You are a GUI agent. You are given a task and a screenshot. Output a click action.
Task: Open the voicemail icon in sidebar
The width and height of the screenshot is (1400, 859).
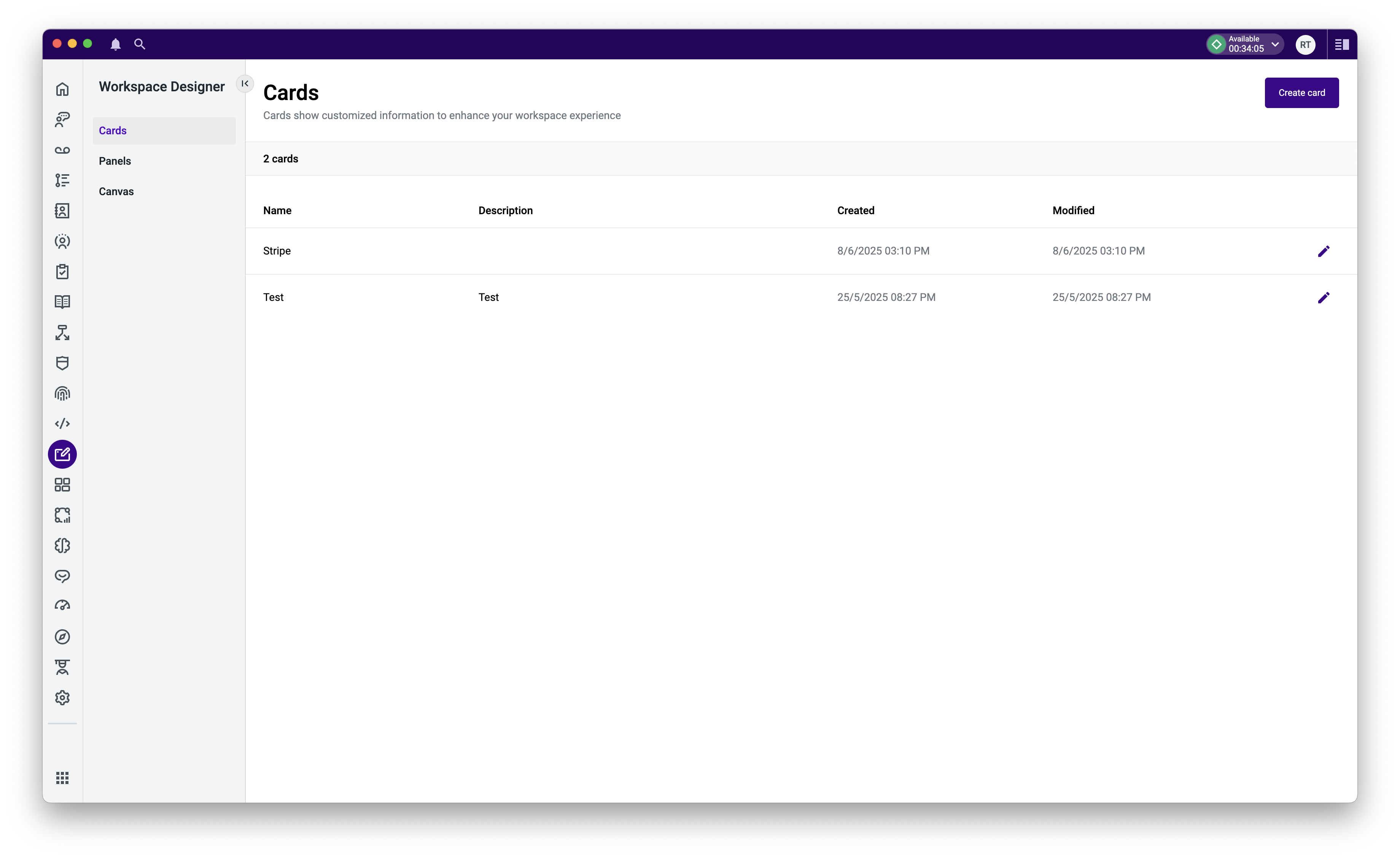(62, 150)
